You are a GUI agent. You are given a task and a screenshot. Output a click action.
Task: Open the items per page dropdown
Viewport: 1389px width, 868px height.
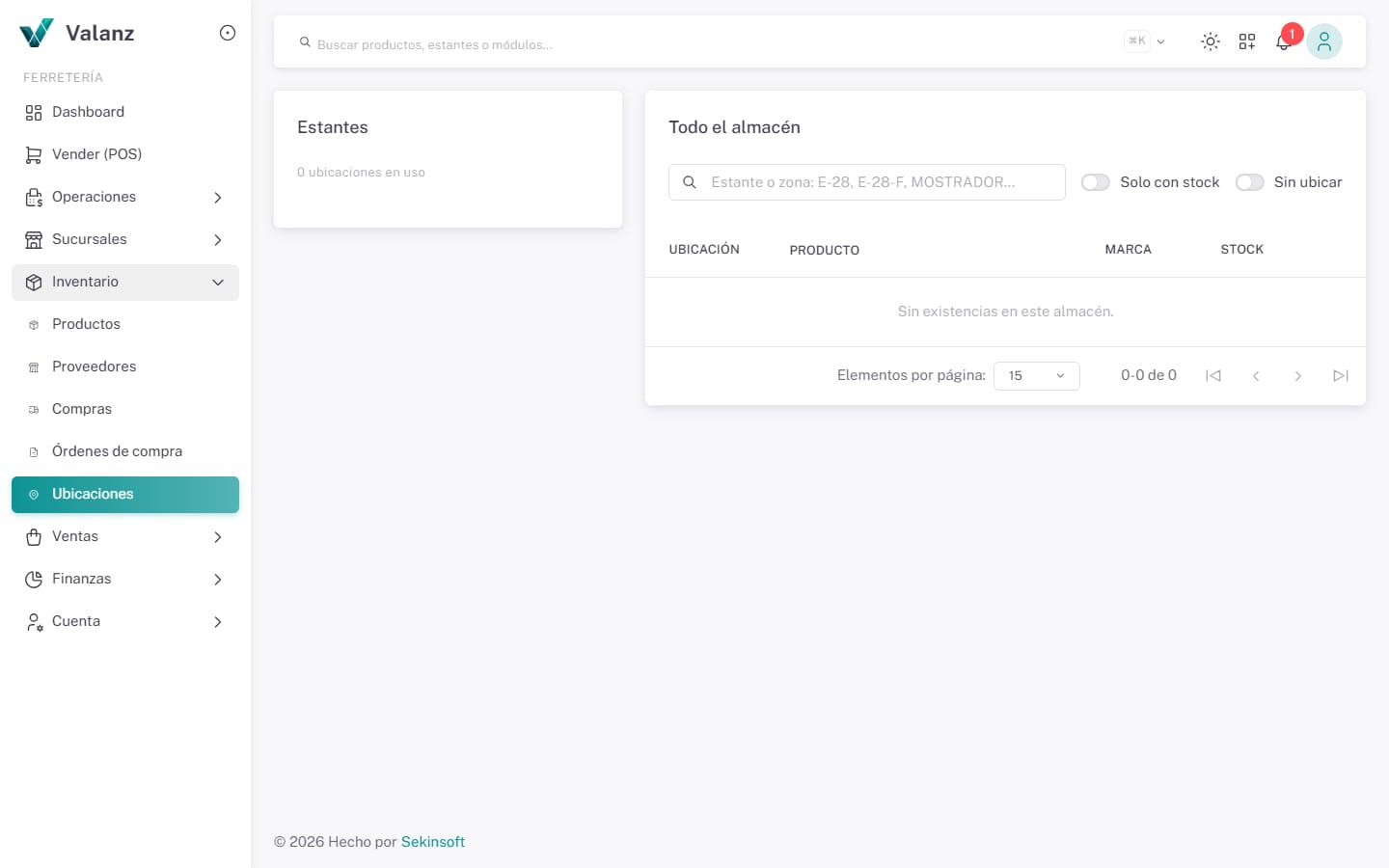(1037, 376)
